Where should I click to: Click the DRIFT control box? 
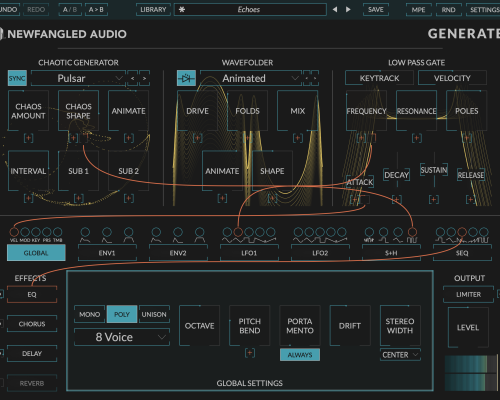click(x=350, y=326)
